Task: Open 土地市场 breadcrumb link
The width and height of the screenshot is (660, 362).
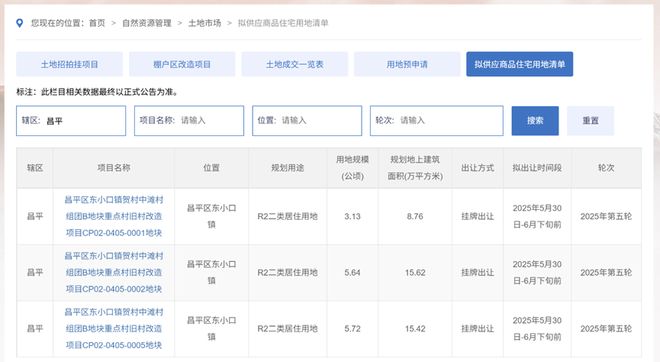Action: (x=204, y=23)
